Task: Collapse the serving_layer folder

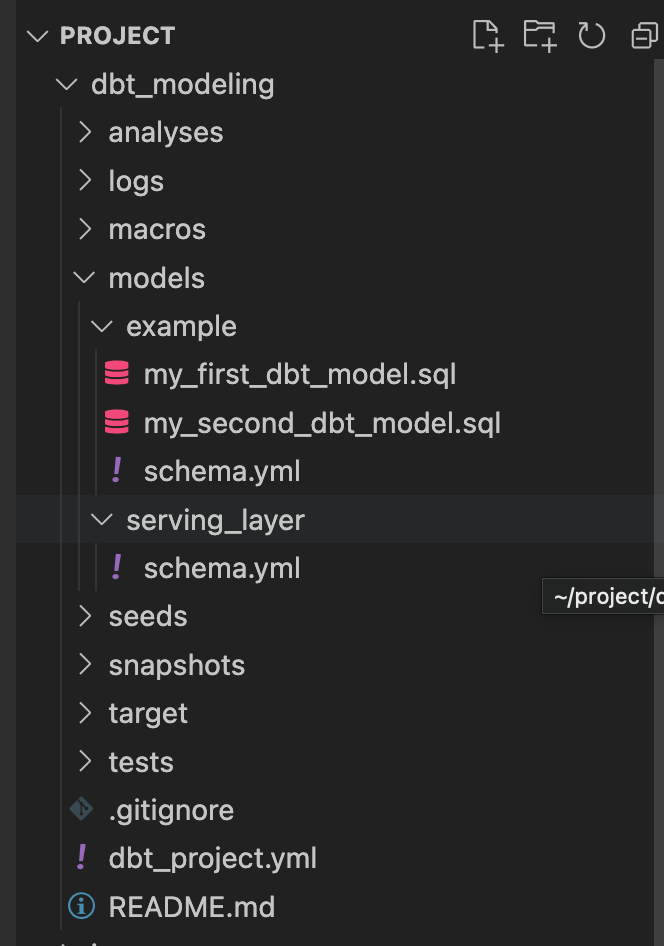Action: tap(102, 520)
